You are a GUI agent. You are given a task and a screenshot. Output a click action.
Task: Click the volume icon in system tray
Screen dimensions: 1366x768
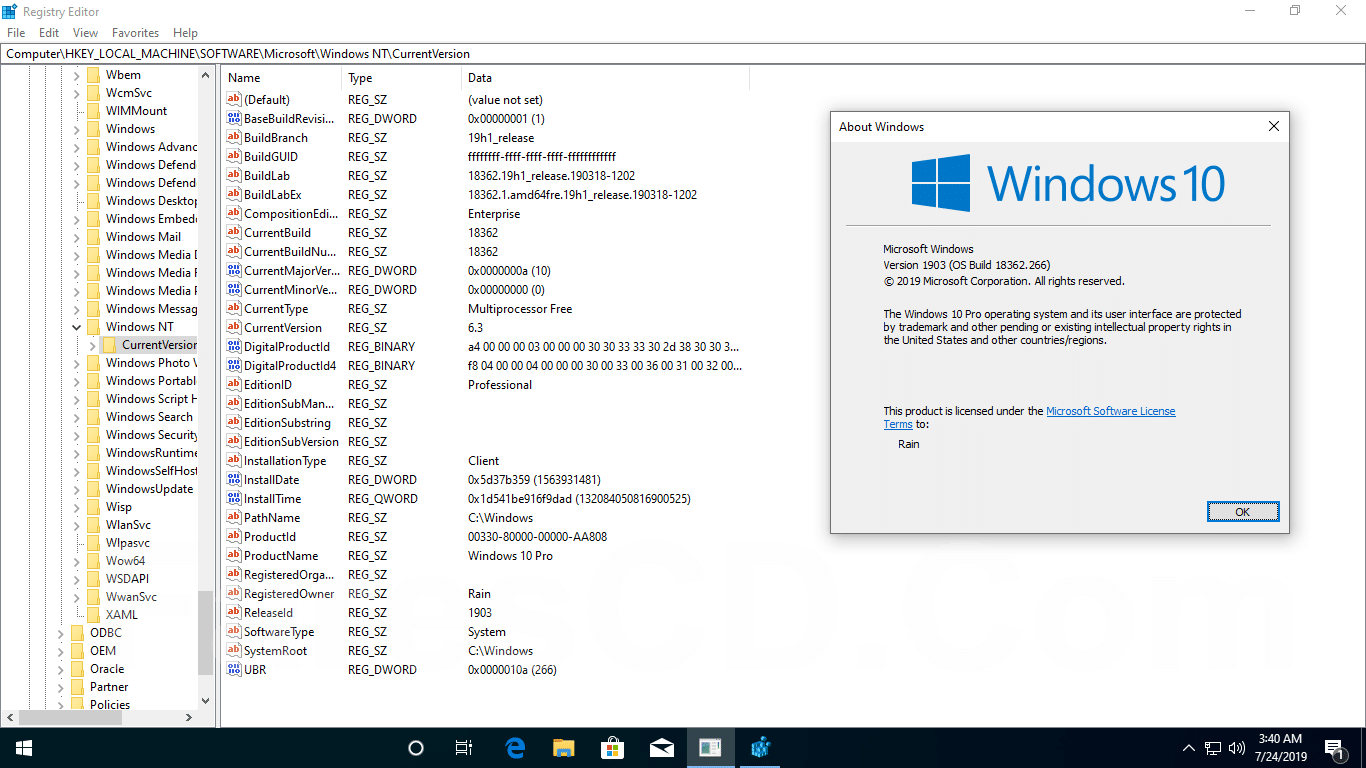(x=1237, y=748)
